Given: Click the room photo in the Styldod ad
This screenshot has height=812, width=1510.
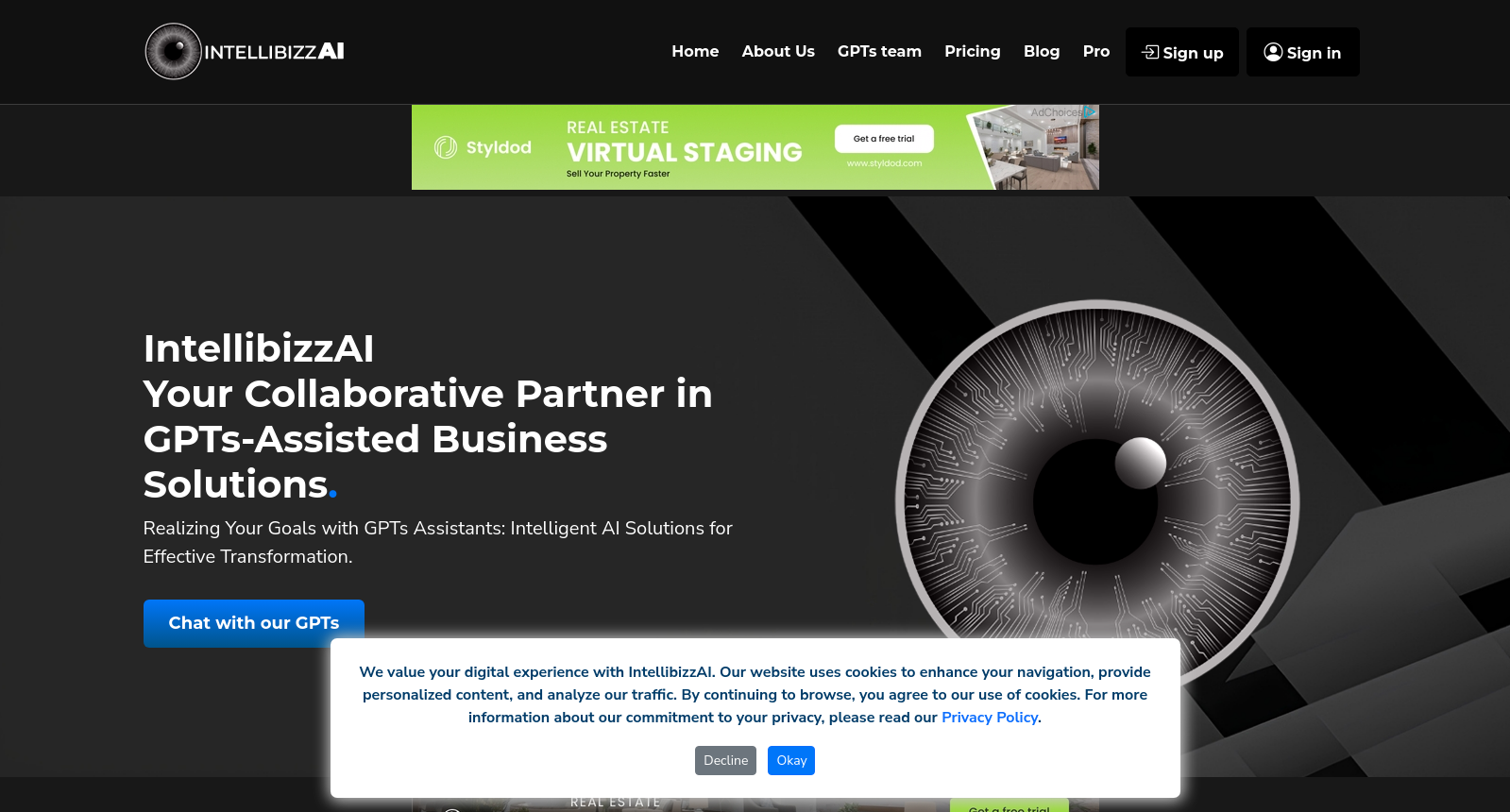Looking at the screenshot, I should [1037, 149].
